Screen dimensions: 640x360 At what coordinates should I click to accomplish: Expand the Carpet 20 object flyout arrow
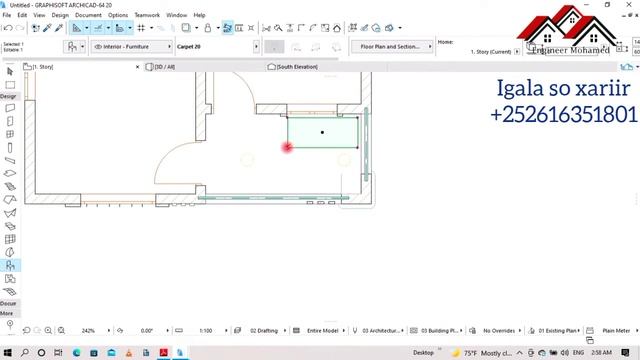[256, 47]
